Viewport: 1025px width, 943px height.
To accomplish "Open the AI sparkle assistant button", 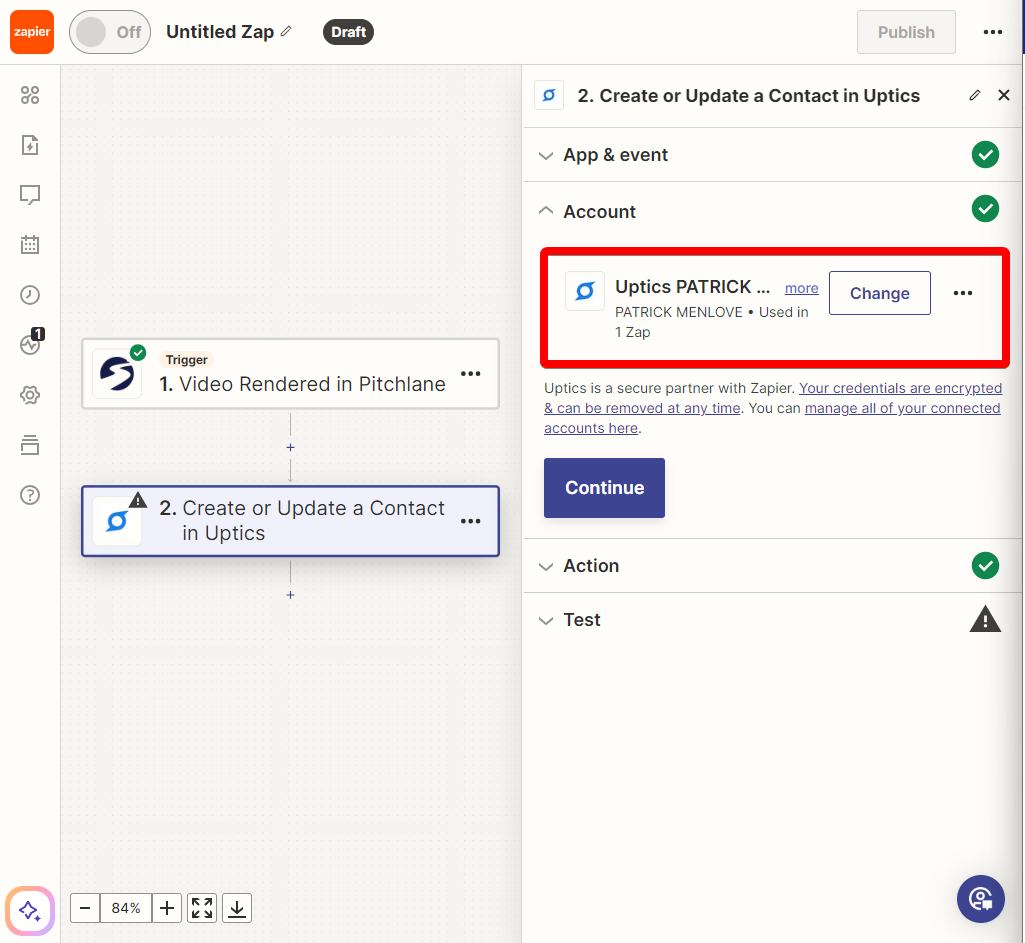I will pyautogui.click(x=29, y=910).
